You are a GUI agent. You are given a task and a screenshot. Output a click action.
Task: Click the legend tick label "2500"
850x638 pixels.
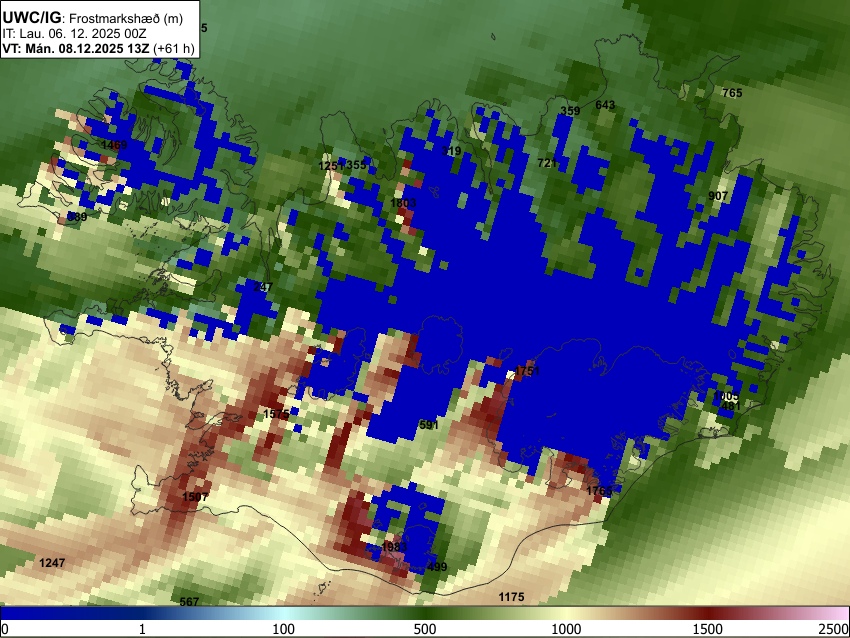pos(834,629)
